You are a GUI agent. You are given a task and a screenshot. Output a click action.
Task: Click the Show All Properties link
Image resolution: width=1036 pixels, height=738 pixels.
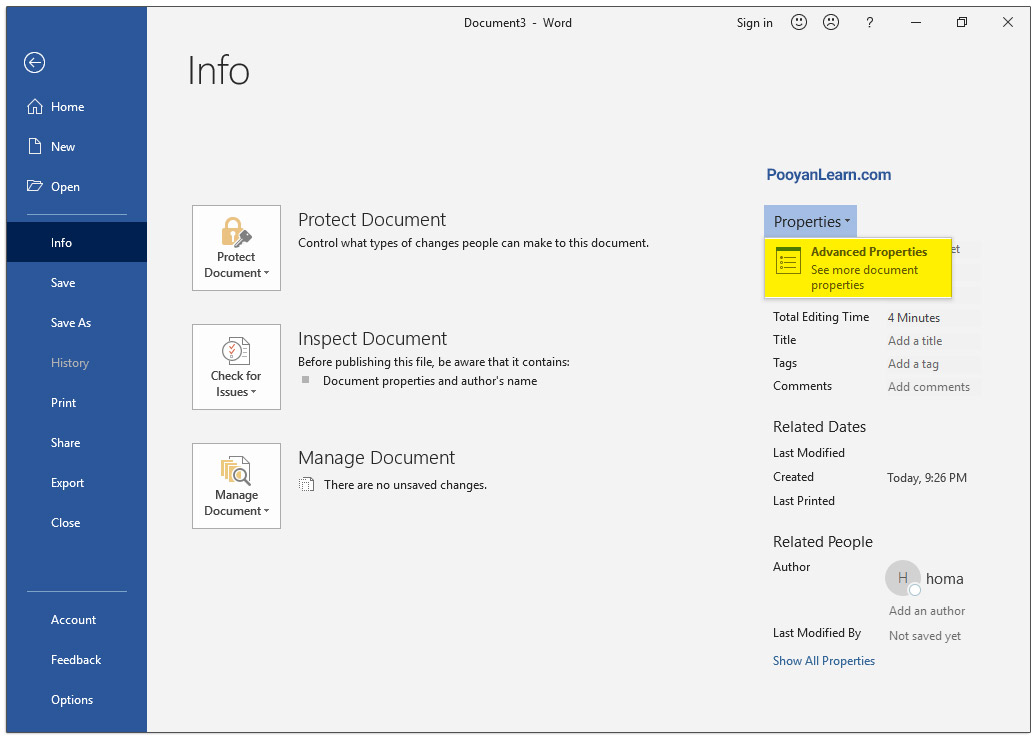[823, 661]
